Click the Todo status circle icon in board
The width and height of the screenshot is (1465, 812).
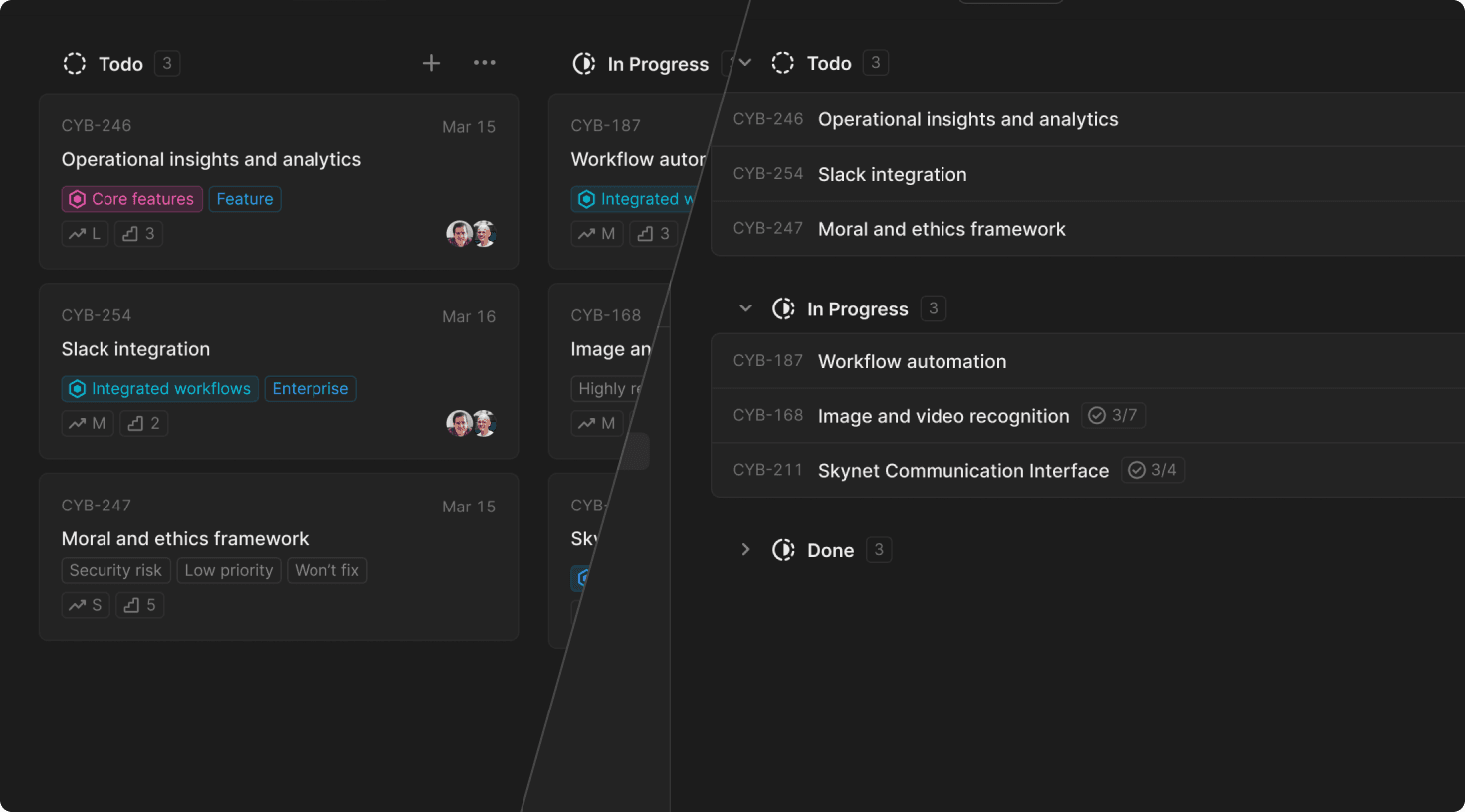75,64
